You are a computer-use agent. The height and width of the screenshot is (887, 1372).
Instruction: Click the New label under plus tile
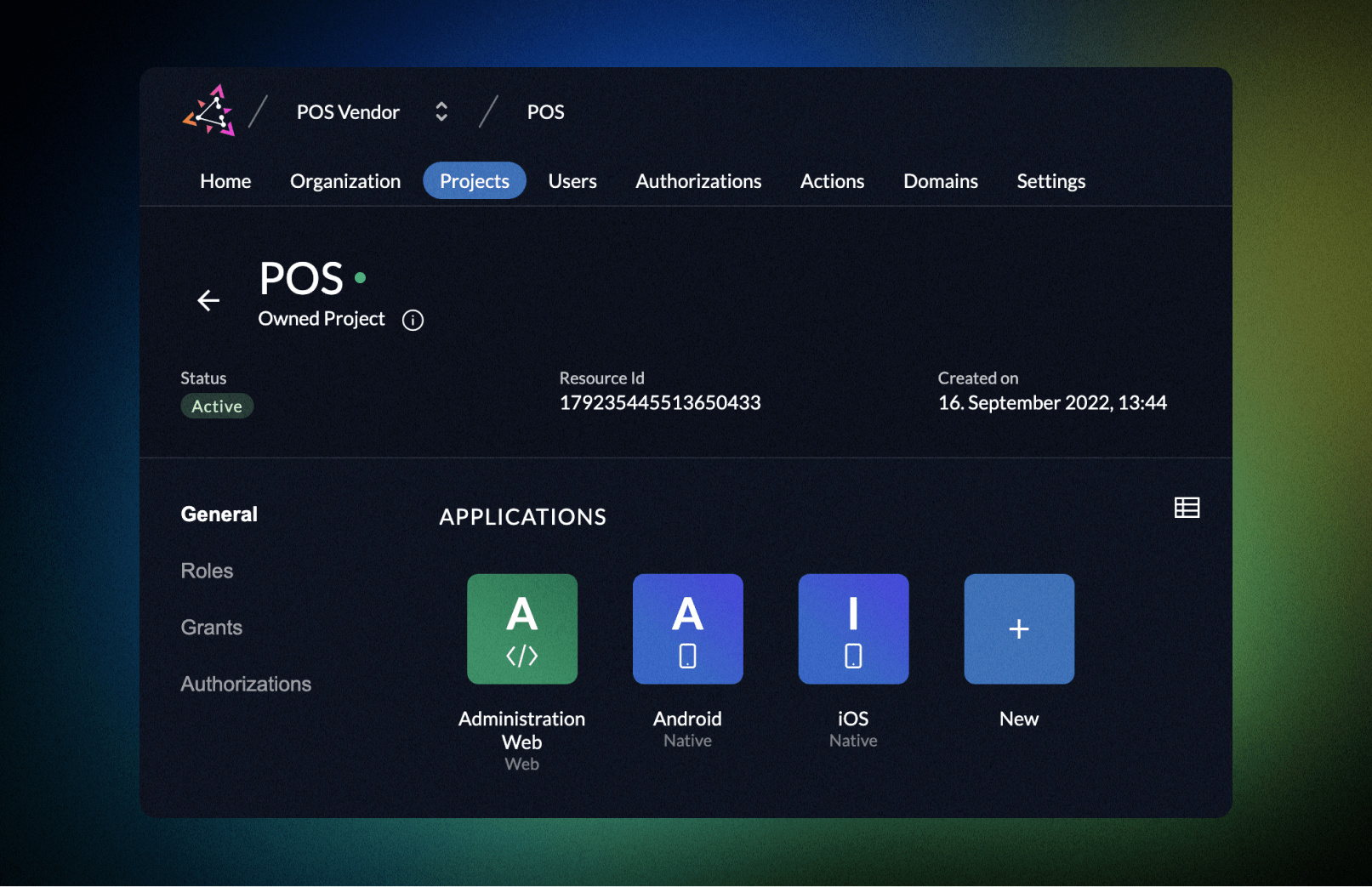1019,719
